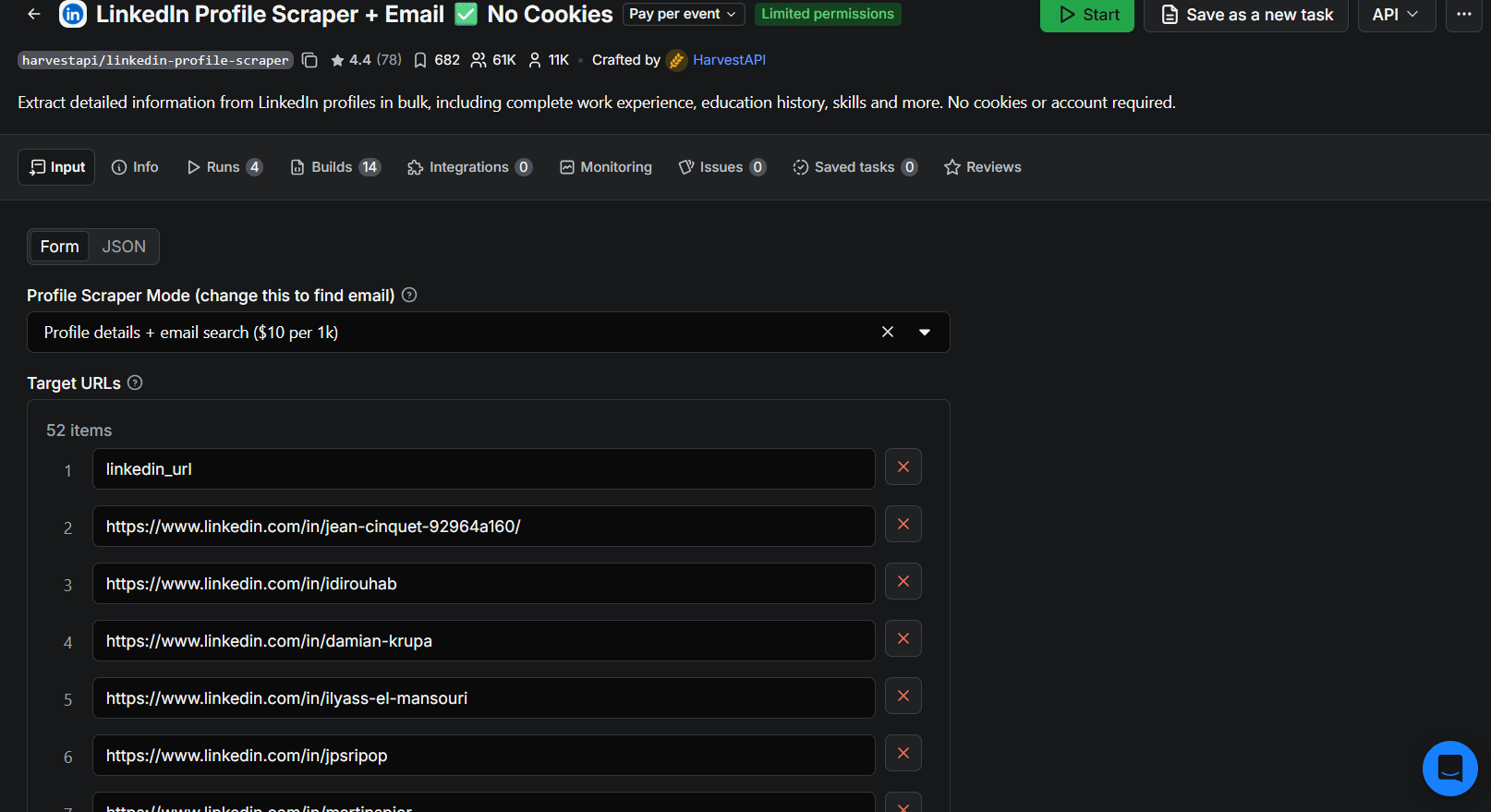This screenshot has height=812, width=1491.
Task: Edit the jean-cinquet-92964a160 URL field
Action: pyautogui.click(x=484, y=527)
